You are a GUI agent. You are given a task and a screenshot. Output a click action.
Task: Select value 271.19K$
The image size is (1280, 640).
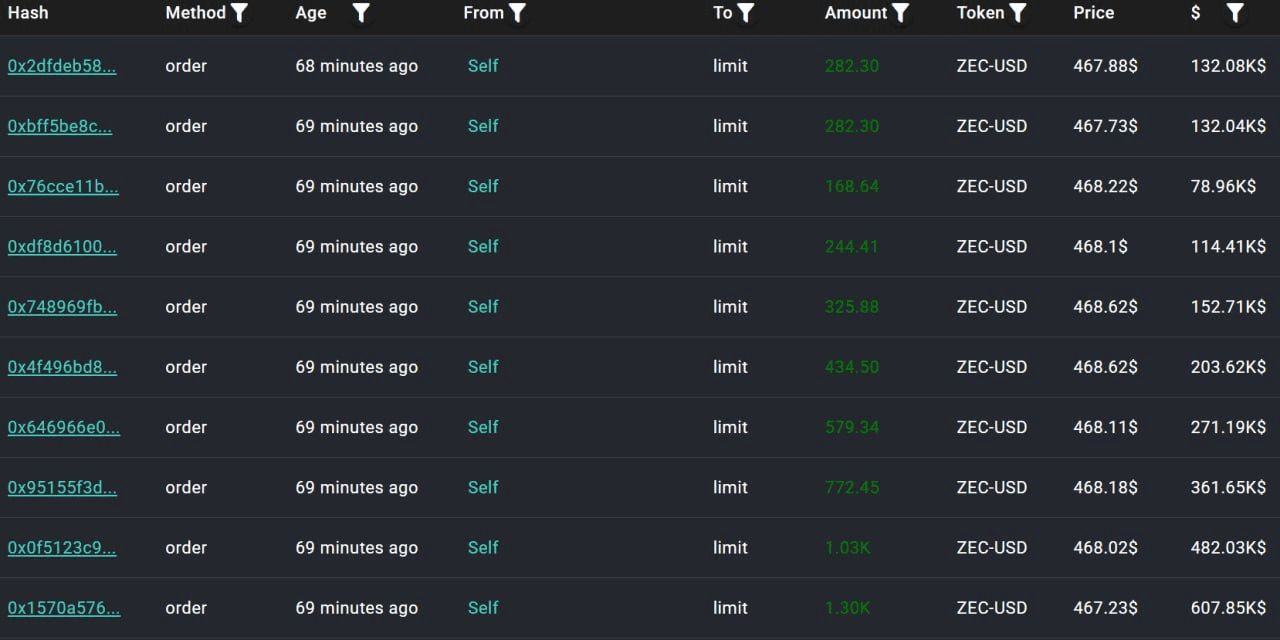[1228, 427]
